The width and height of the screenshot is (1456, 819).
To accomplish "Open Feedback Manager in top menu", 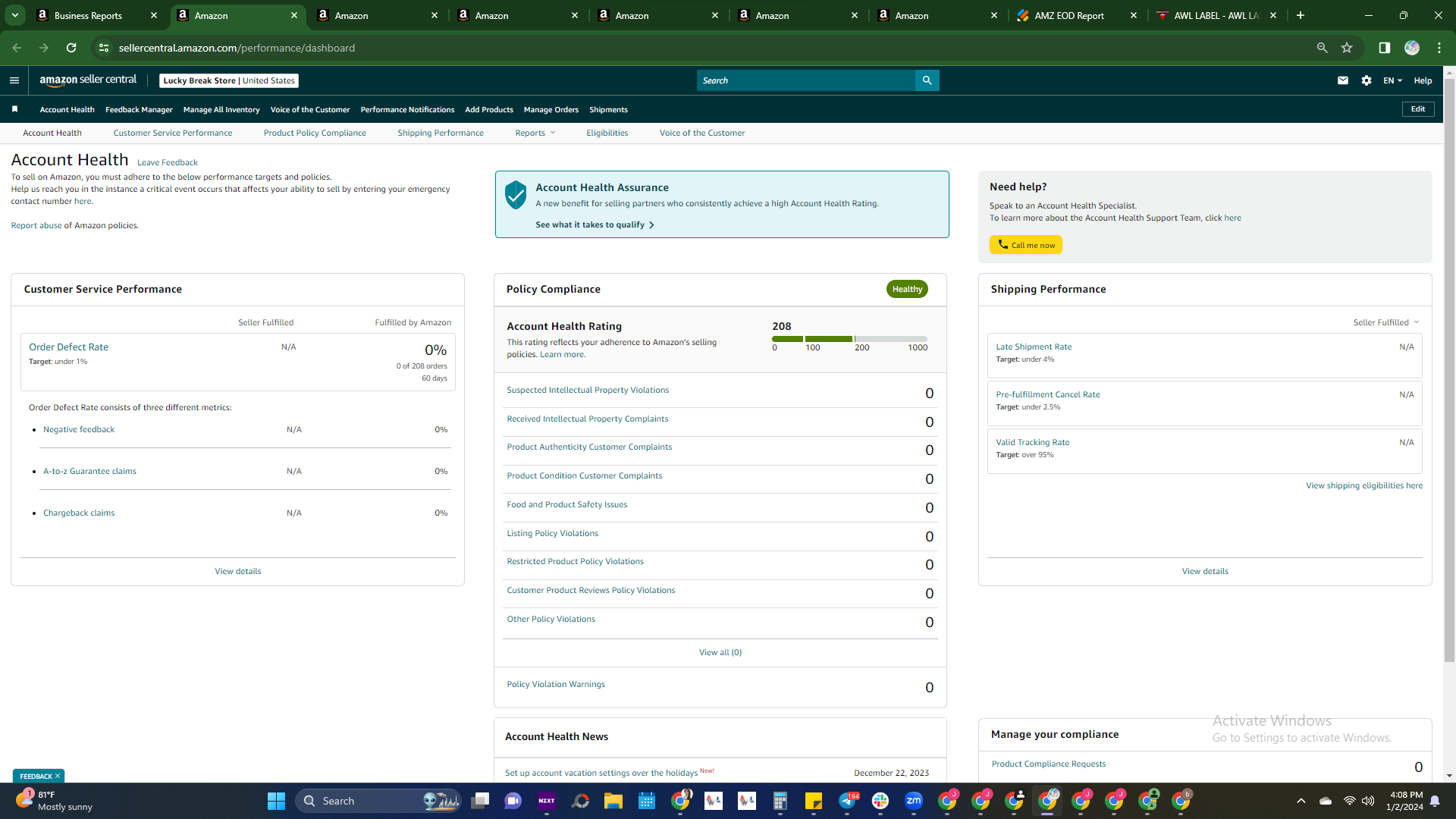I will click(x=139, y=109).
